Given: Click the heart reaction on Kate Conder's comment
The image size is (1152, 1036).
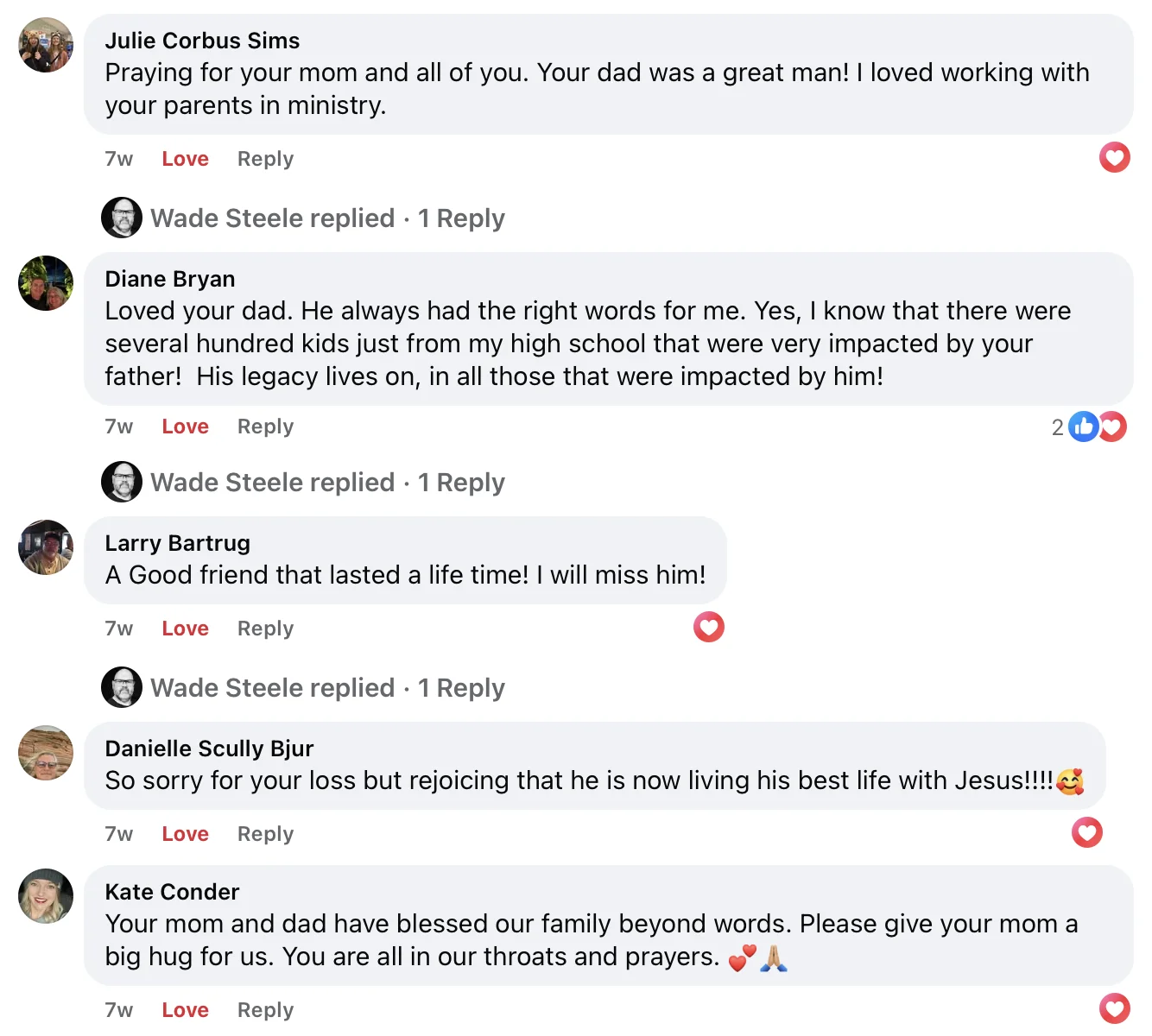Looking at the screenshot, I should (x=1114, y=1008).
